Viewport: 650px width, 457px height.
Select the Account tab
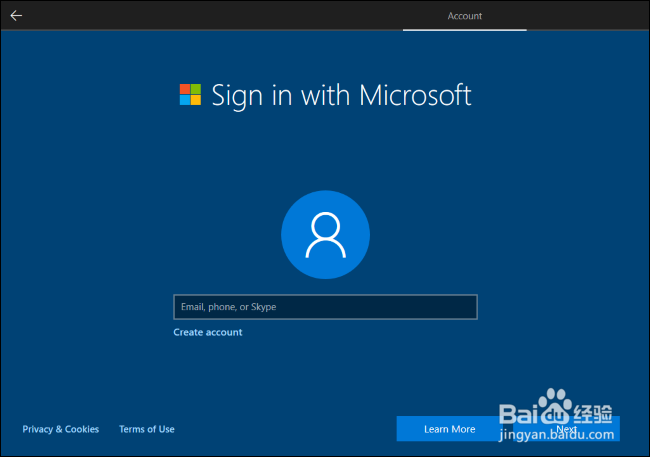click(465, 16)
